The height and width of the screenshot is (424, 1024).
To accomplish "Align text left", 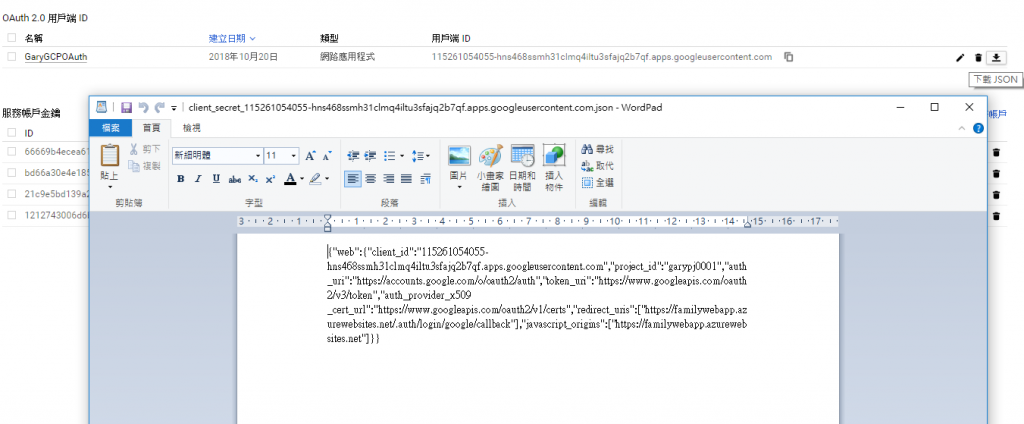I will 353,178.
